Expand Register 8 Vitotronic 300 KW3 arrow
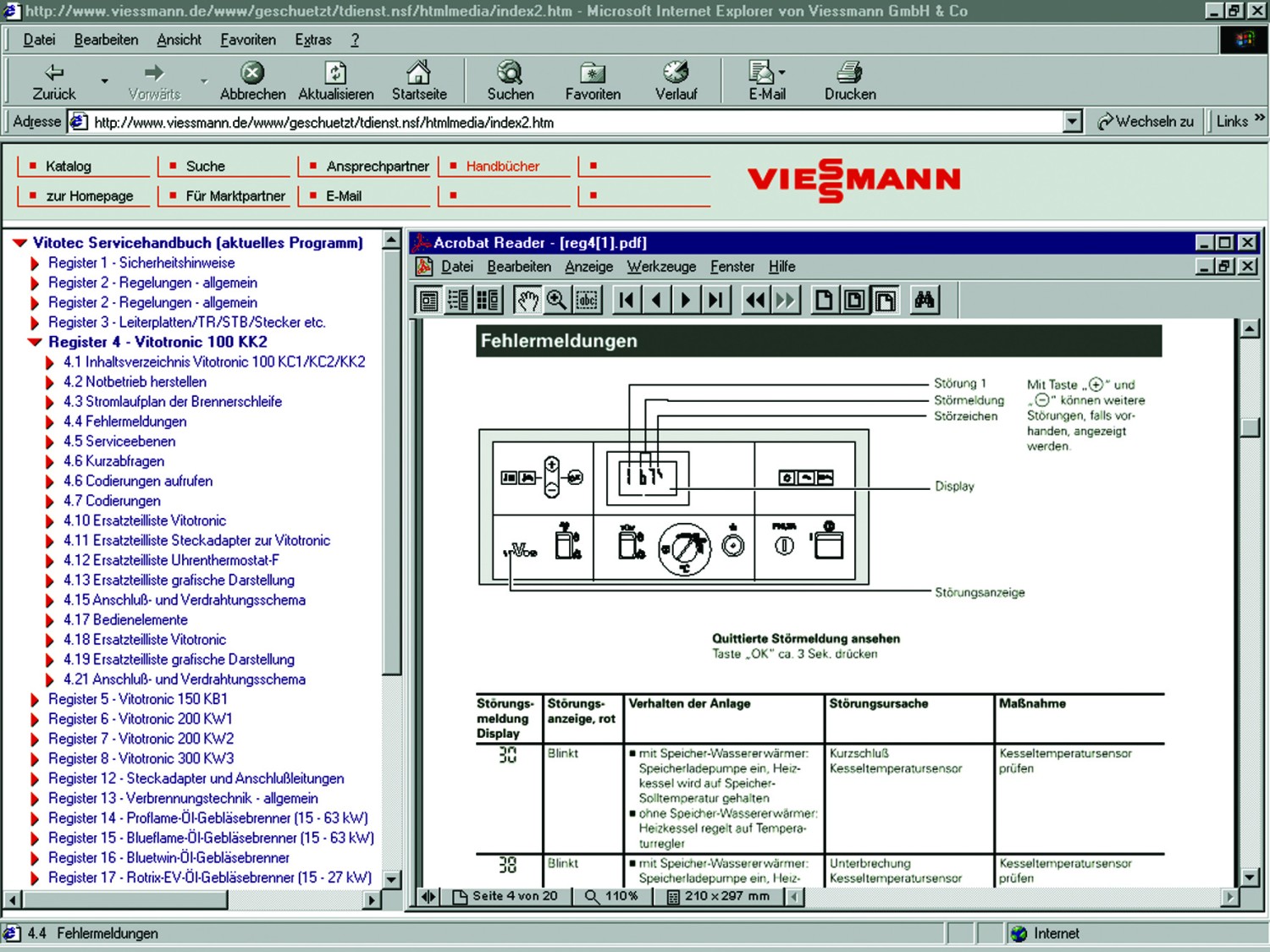 coord(35,759)
